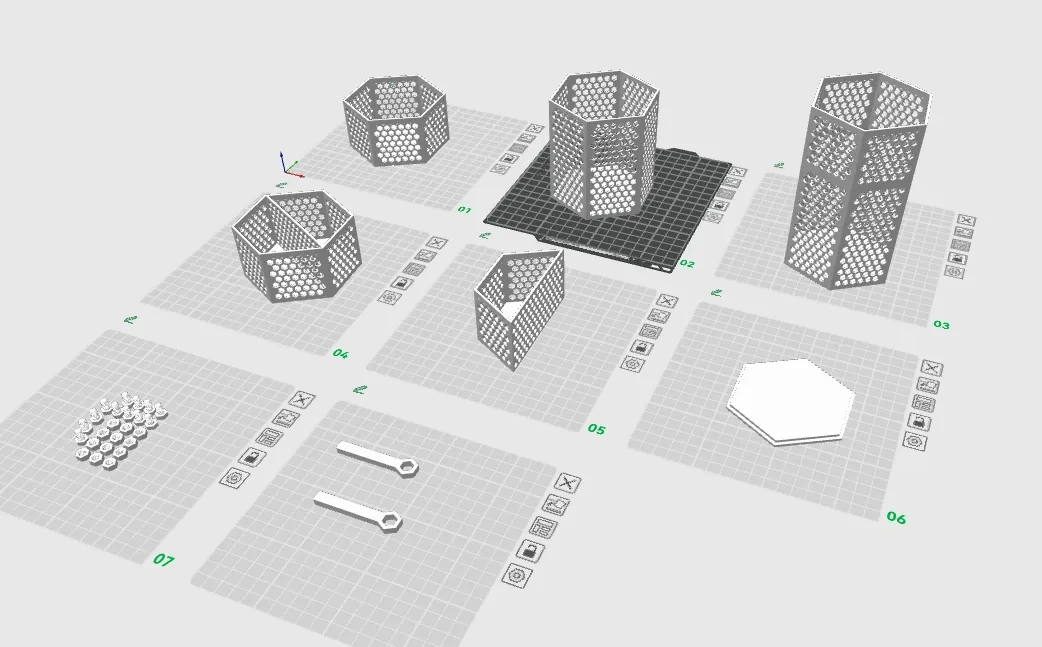Open plate 03 settings gear
Image resolution: width=1042 pixels, height=647 pixels.
[954, 272]
